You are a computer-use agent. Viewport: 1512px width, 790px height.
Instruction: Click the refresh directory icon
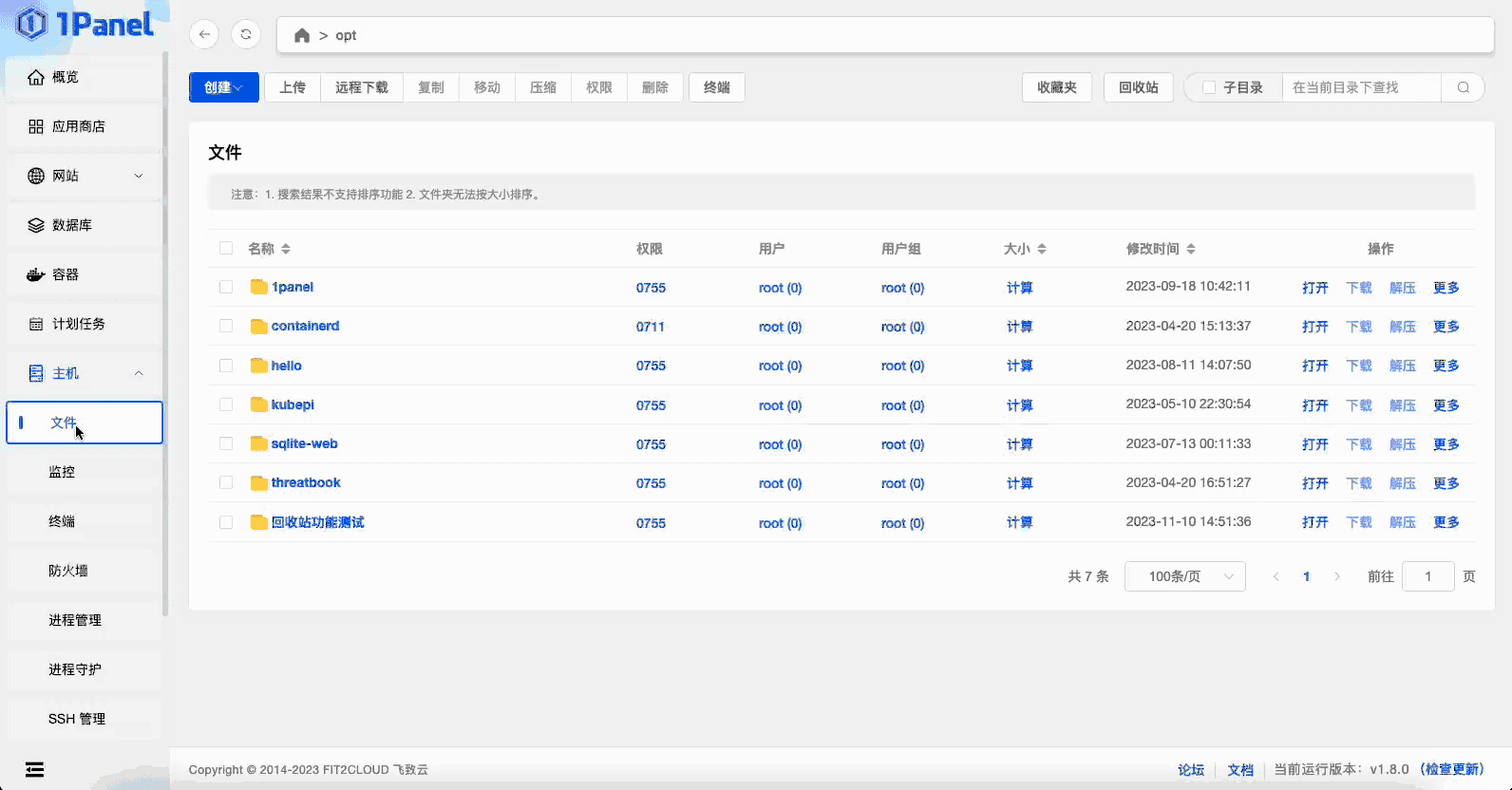point(246,35)
